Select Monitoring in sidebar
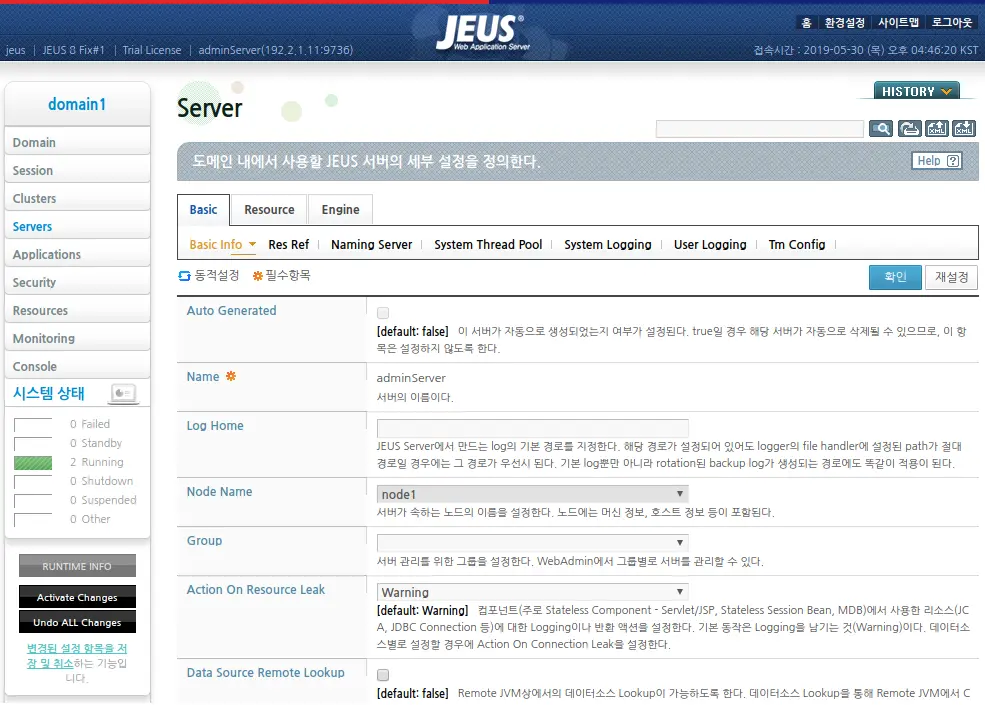This screenshot has width=985, height=705. (77, 338)
